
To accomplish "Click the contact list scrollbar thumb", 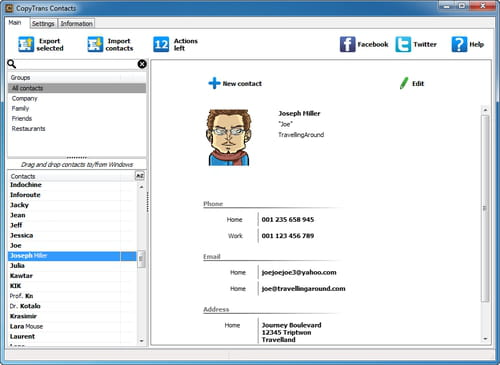I will click(141, 259).
